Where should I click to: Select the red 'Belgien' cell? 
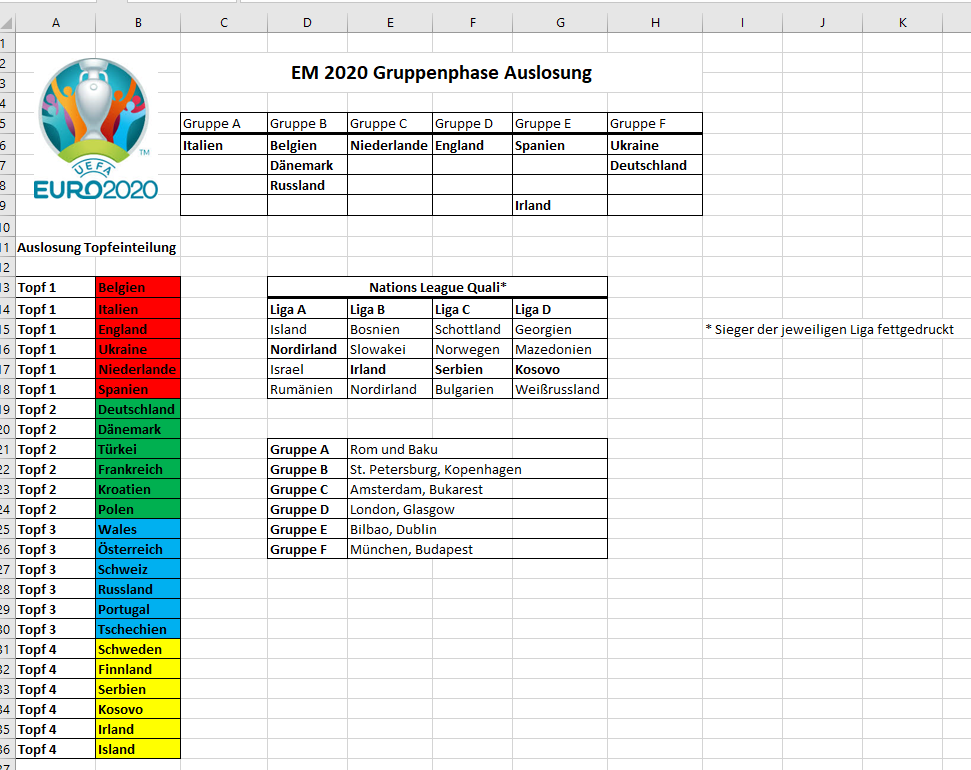pyautogui.click(x=138, y=287)
